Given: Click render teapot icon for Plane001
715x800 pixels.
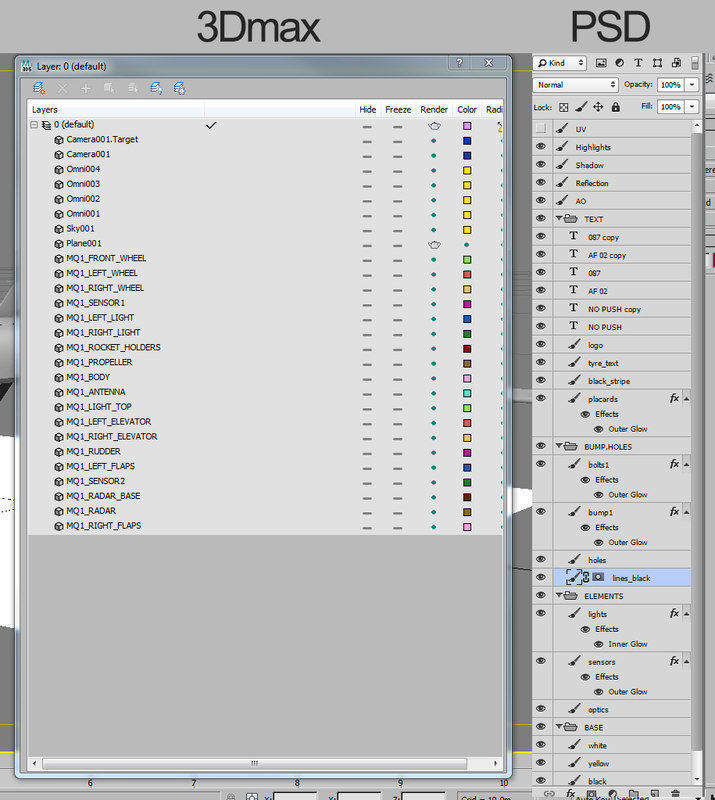Looking at the screenshot, I should [x=434, y=245].
